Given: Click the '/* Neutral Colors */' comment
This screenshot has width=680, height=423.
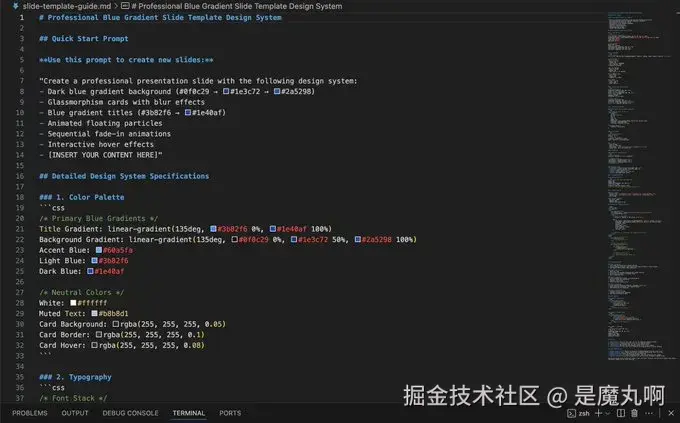Looking at the screenshot, I should tap(82, 293).
